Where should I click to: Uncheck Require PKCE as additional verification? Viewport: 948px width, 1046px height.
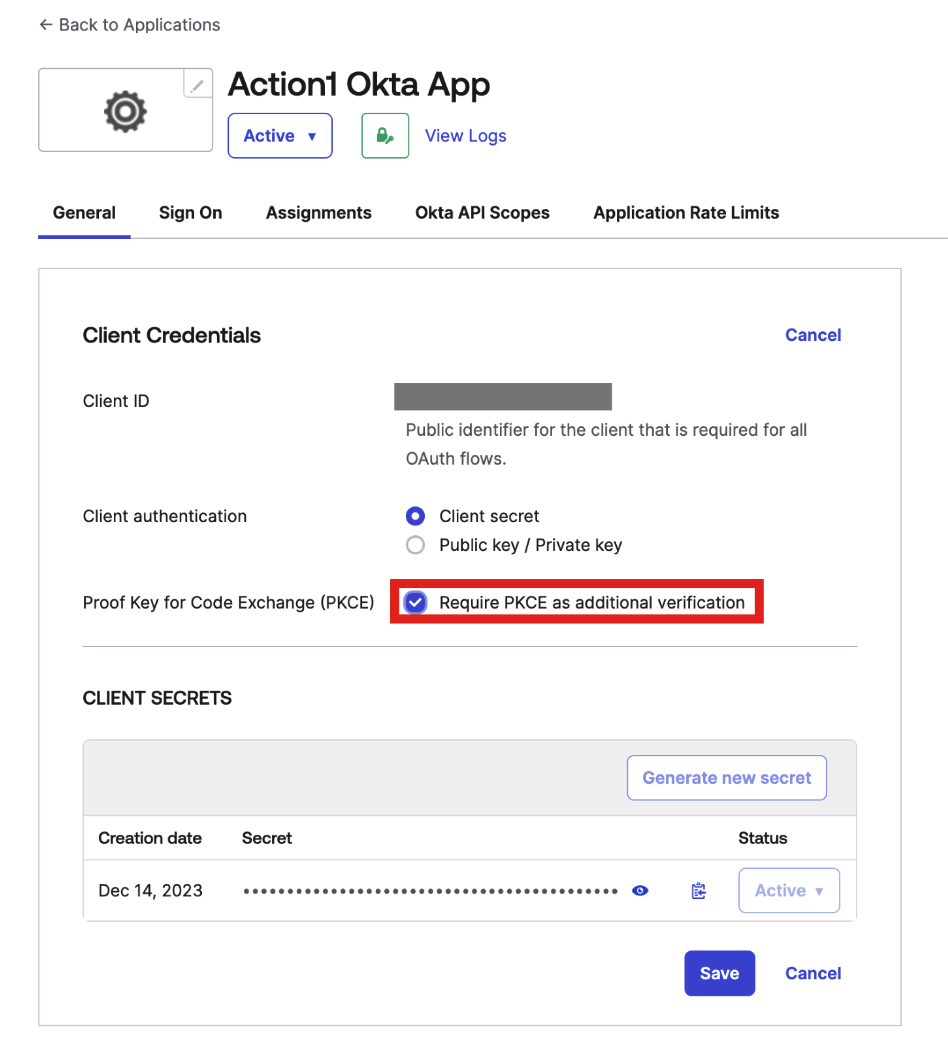[x=415, y=602]
